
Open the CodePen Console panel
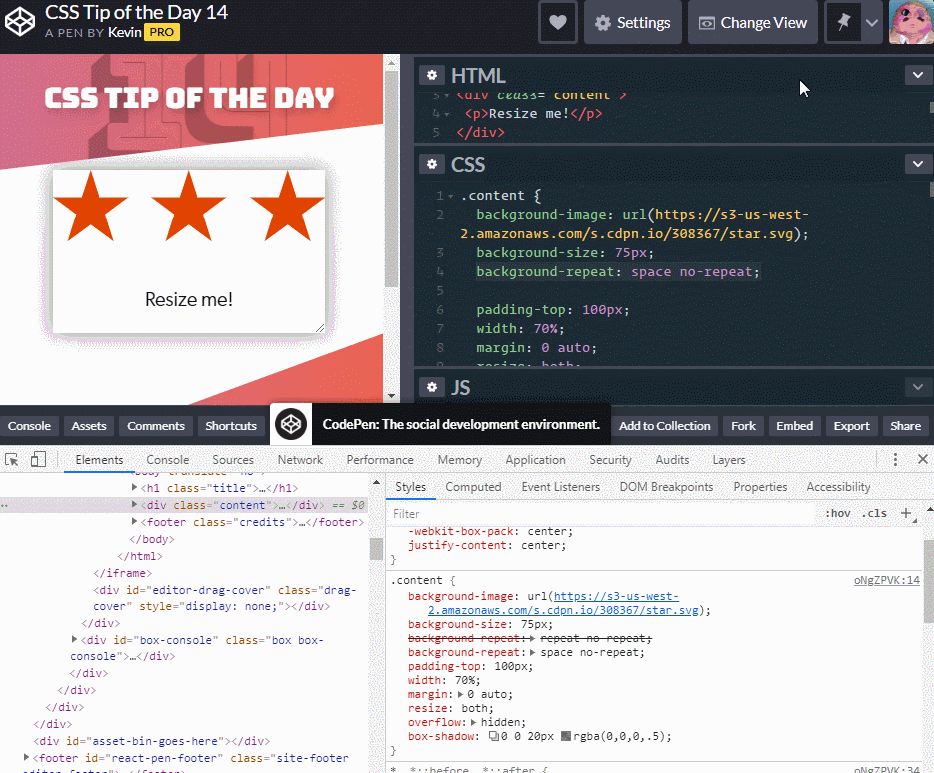(29, 426)
